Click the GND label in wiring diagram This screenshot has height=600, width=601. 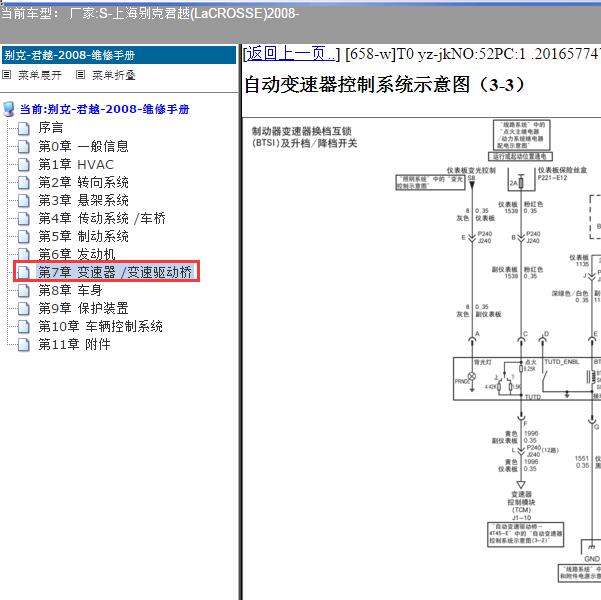click(592, 559)
